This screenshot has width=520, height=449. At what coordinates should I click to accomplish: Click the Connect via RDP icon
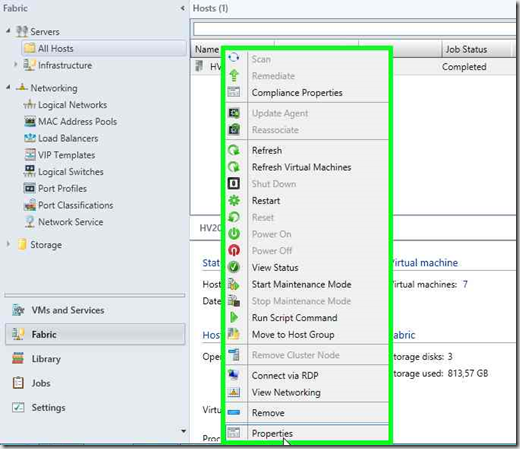(234, 375)
